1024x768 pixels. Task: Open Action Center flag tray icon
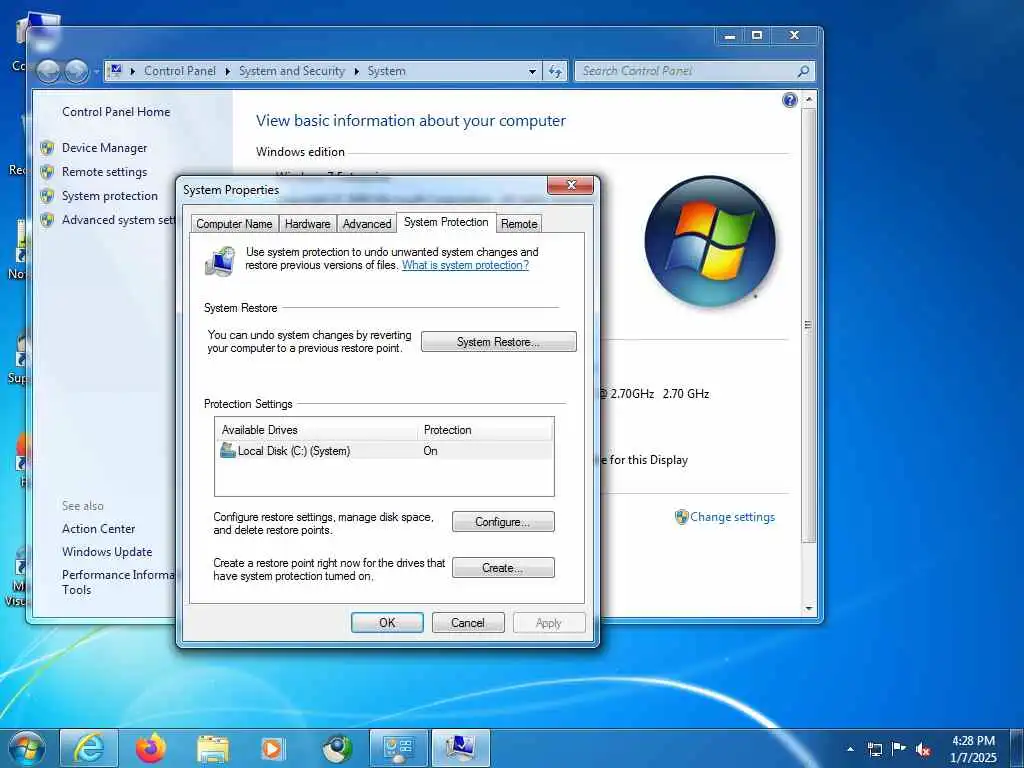899,748
